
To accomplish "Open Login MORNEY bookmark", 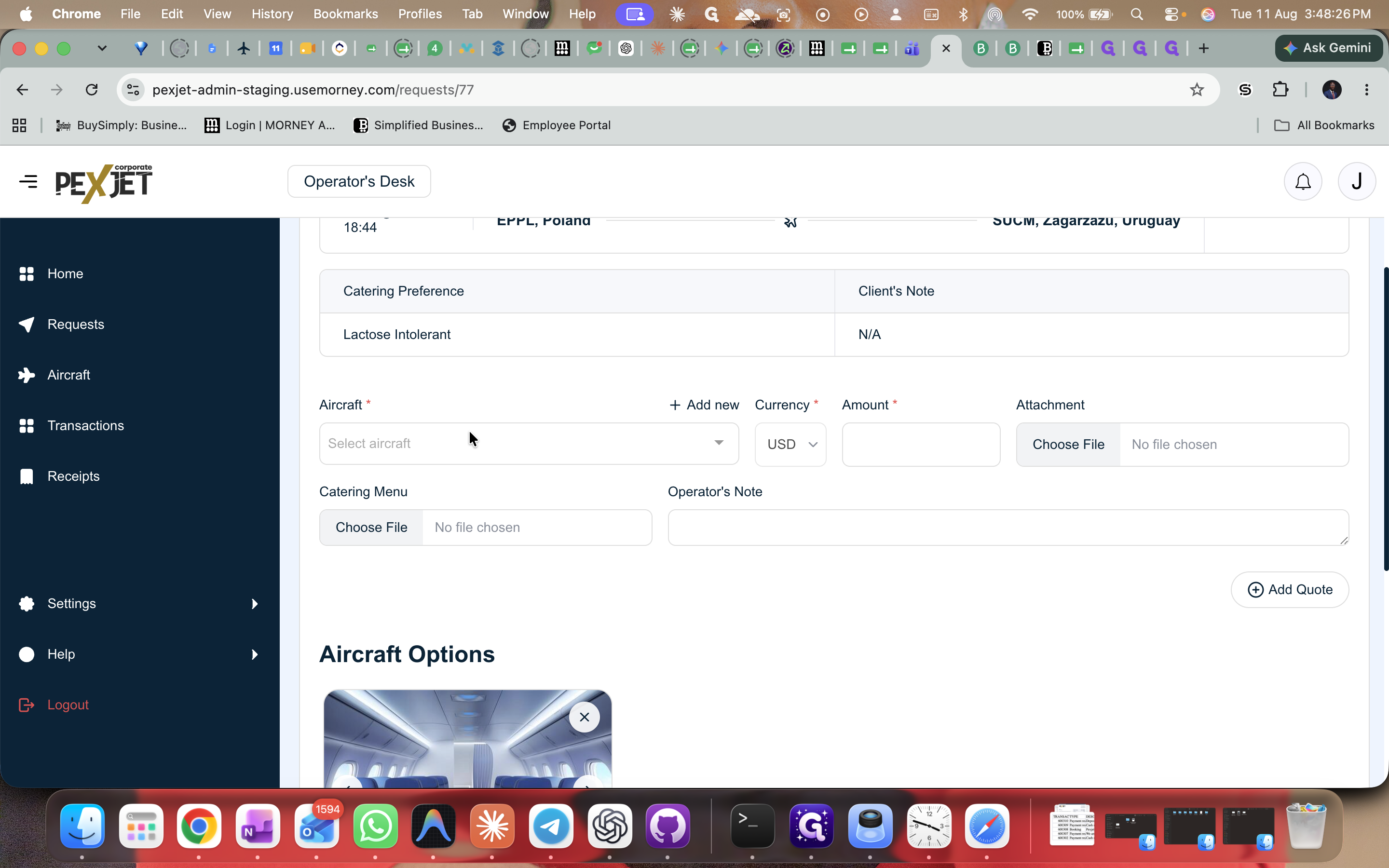I will (x=270, y=125).
